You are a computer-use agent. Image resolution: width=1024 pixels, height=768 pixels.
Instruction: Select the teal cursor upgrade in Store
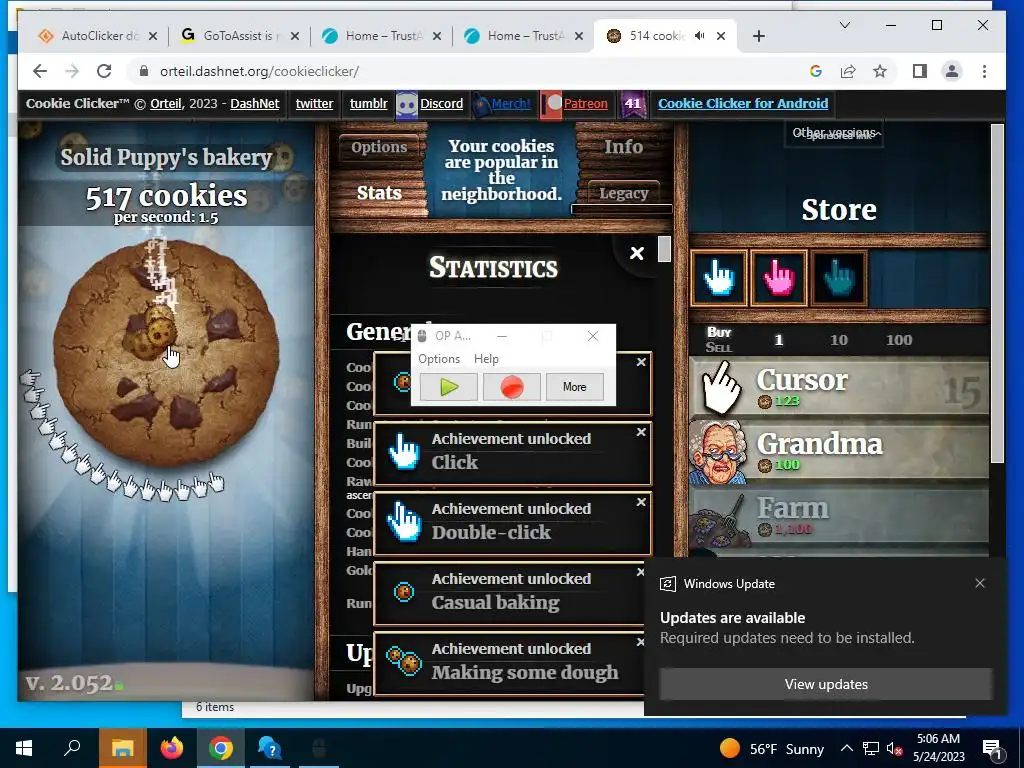[x=839, y=278]
